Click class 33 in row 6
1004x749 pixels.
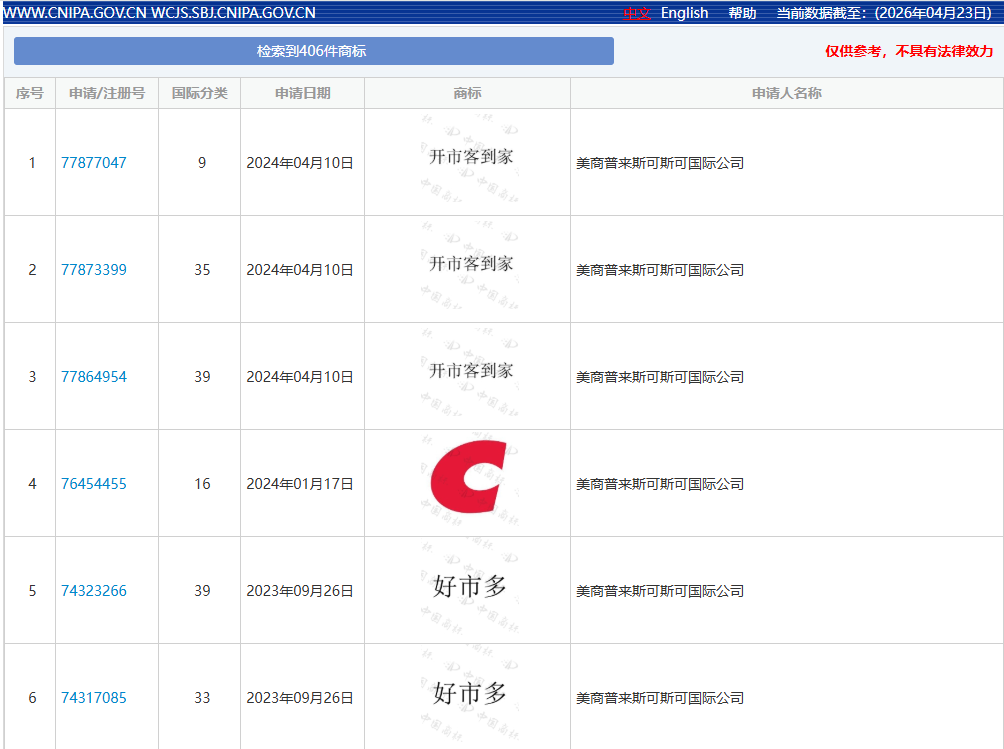click(x=202, y=698)
